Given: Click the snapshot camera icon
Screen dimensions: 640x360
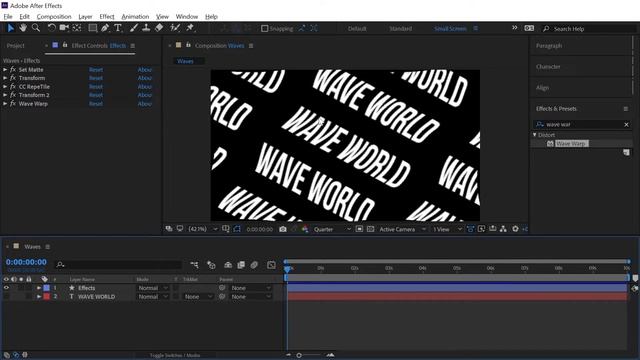Looking at the screenshot, I should click(x=282, y=229).
